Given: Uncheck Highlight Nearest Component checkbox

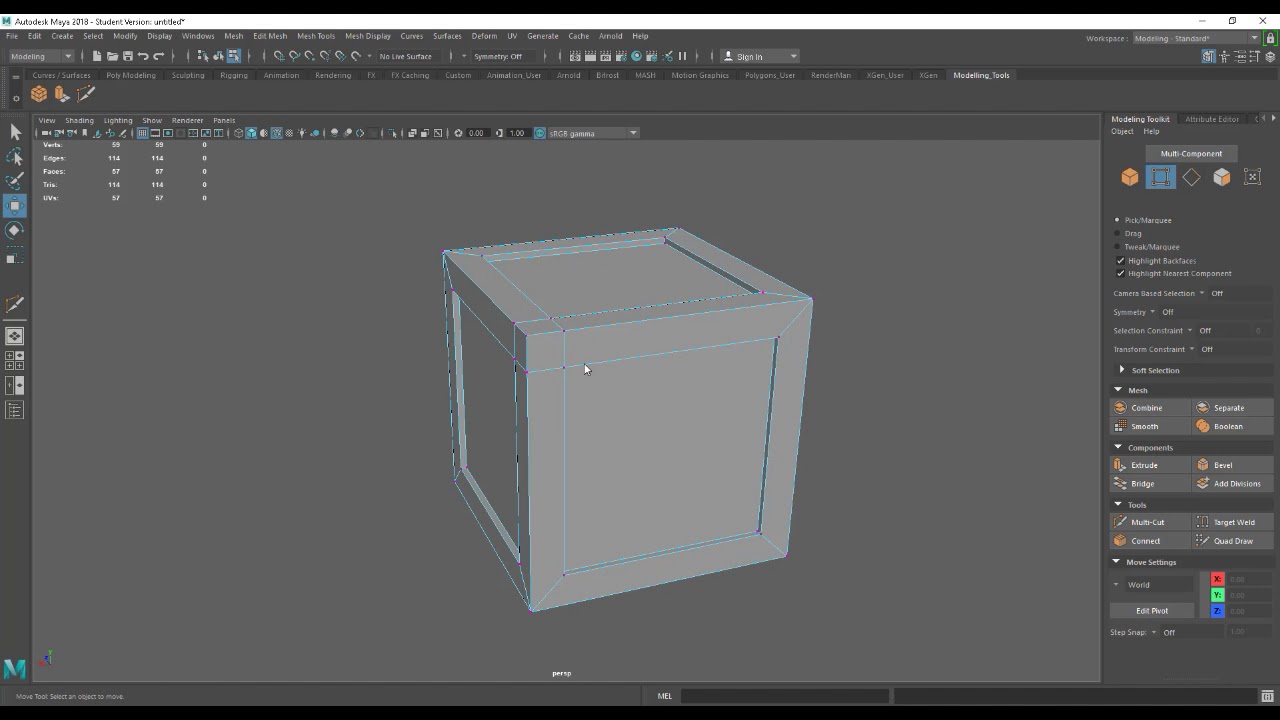Looking at the screenshot, I should coord(1120,273).
